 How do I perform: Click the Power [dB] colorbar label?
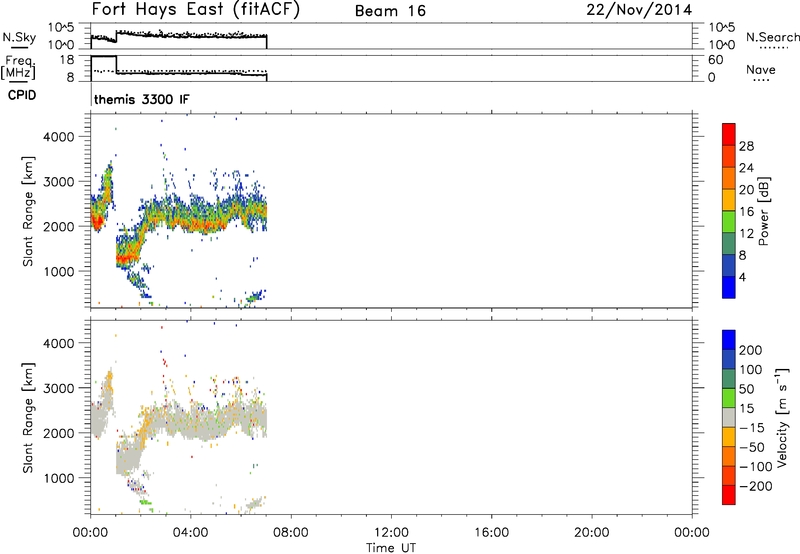[763, 211]
